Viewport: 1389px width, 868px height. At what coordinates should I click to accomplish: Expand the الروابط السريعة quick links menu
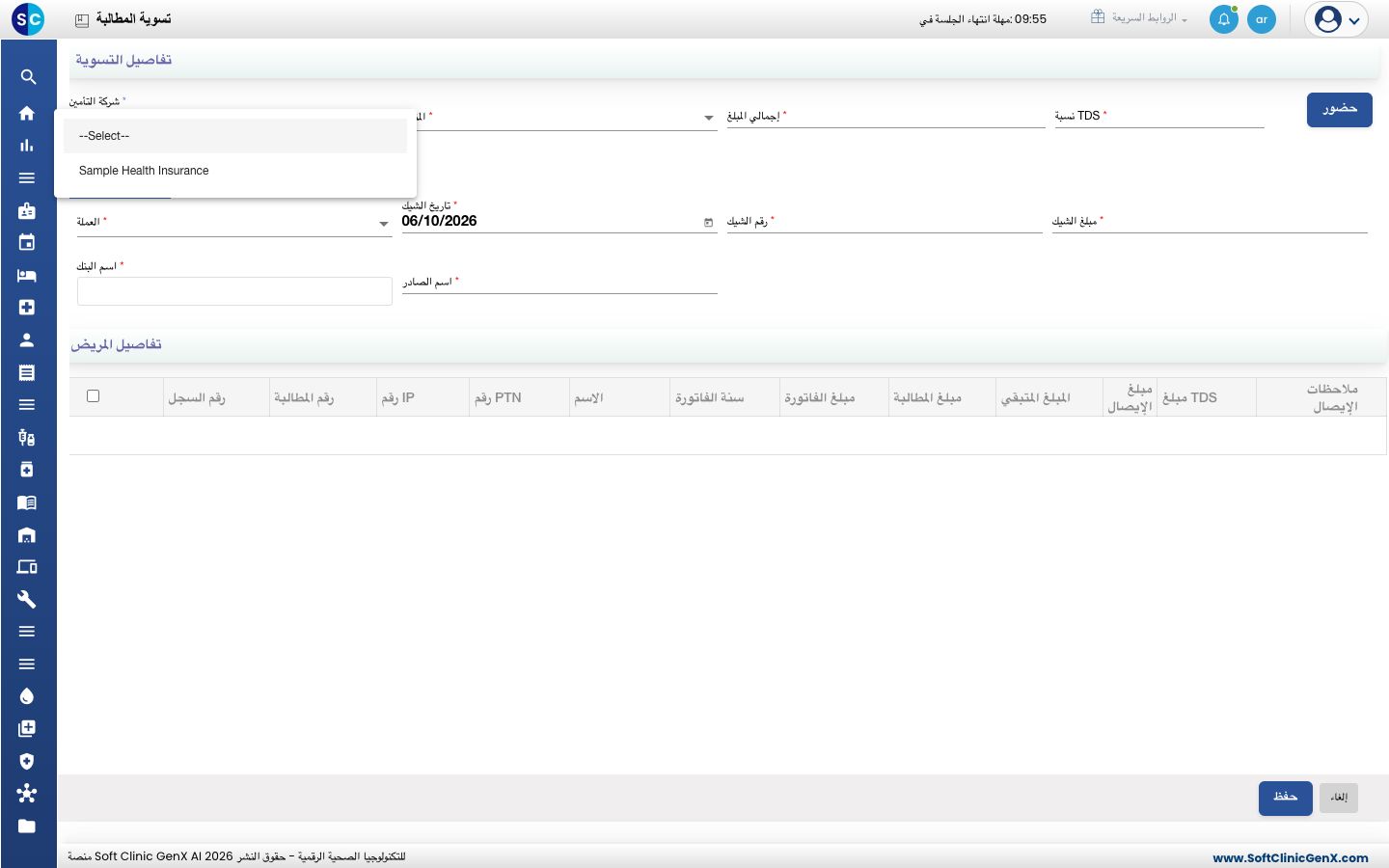(x=1139, y=18)
